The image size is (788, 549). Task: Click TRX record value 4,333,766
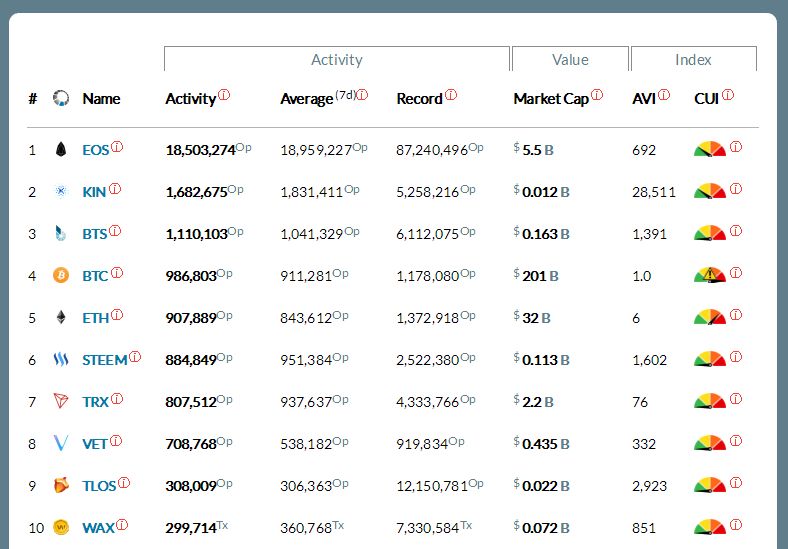[427, 402]
